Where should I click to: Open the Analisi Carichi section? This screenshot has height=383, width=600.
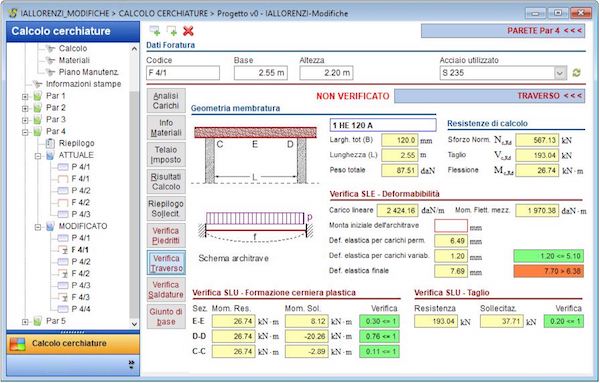[x=166, y=101]
